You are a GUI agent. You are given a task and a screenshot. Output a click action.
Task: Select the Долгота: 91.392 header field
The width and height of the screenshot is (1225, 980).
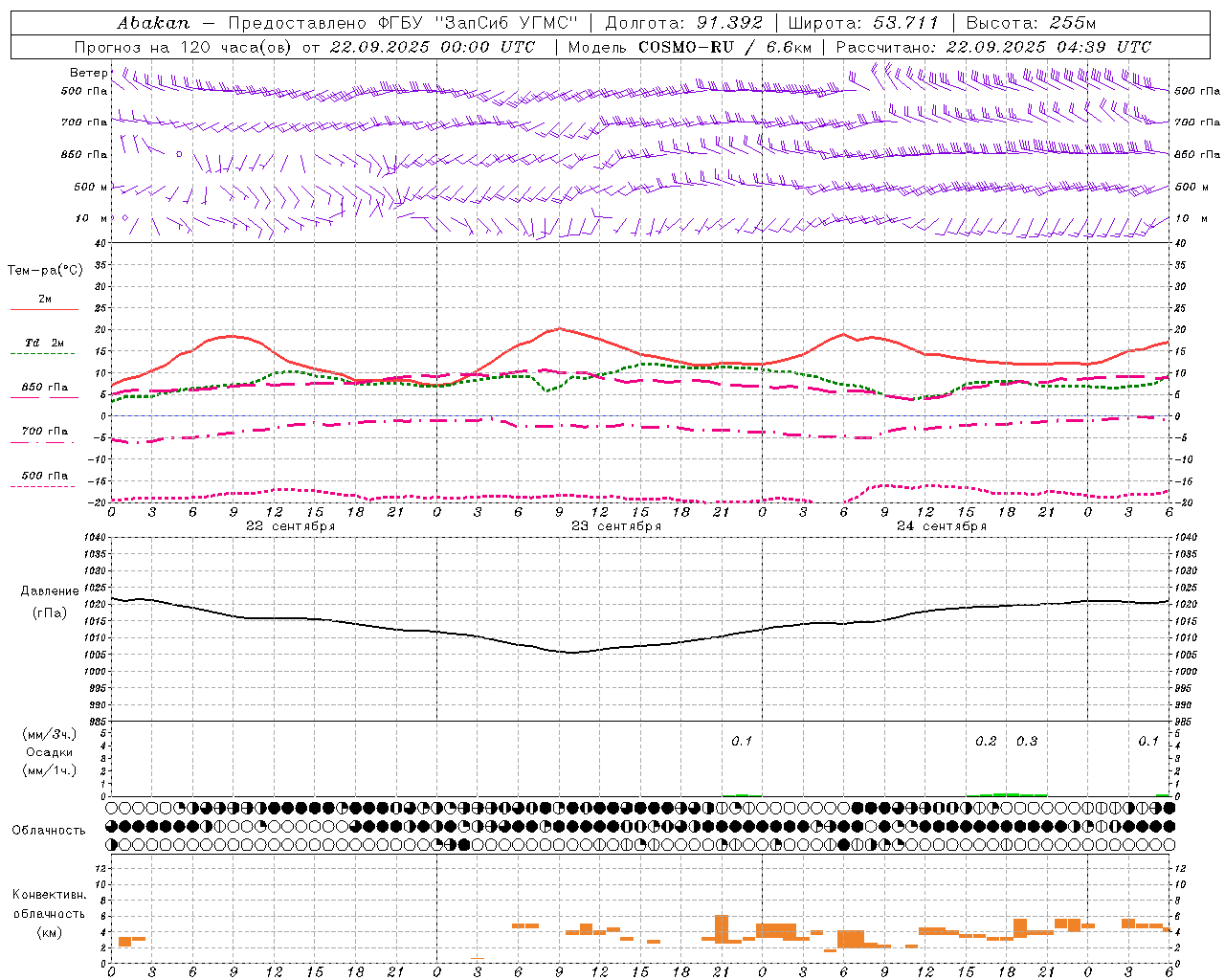tap(684, 23)
